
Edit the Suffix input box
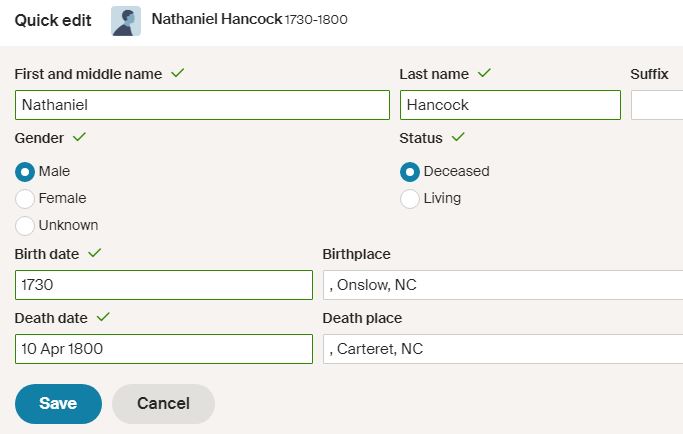click(x=657, y=105)
